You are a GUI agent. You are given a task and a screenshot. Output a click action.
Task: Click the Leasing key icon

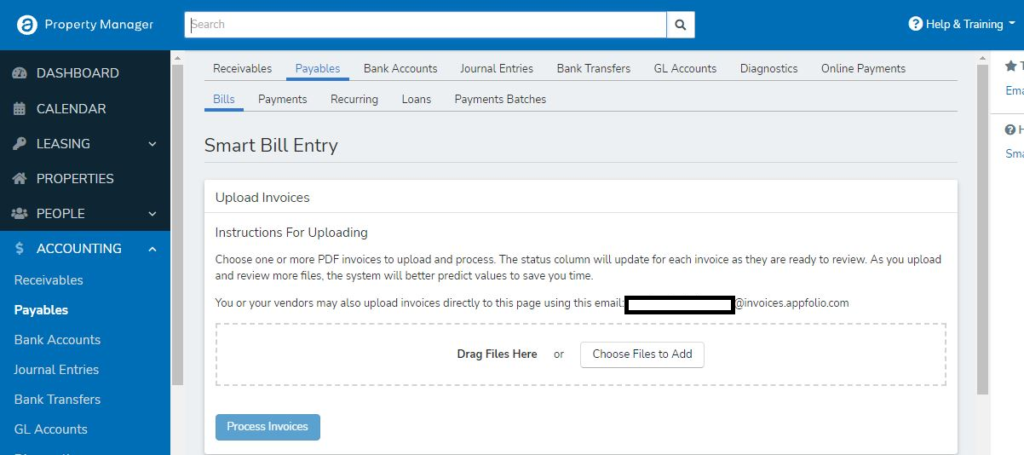20,144
